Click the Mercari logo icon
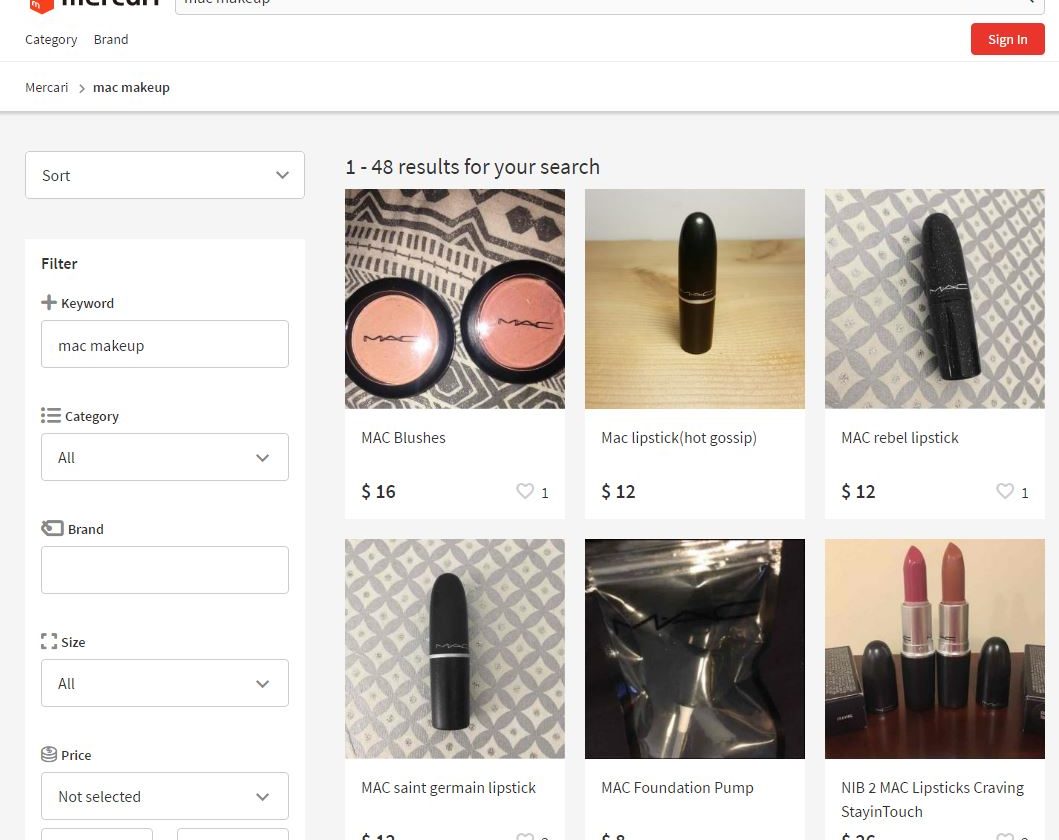The width and height of the screenshot is (1059, 840). (40, 5)
